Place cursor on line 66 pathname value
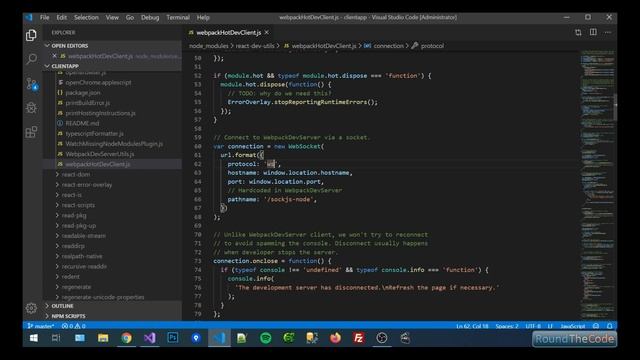This screenshot has width=640, height=360. pyautogui.click(x=289, y=199)
